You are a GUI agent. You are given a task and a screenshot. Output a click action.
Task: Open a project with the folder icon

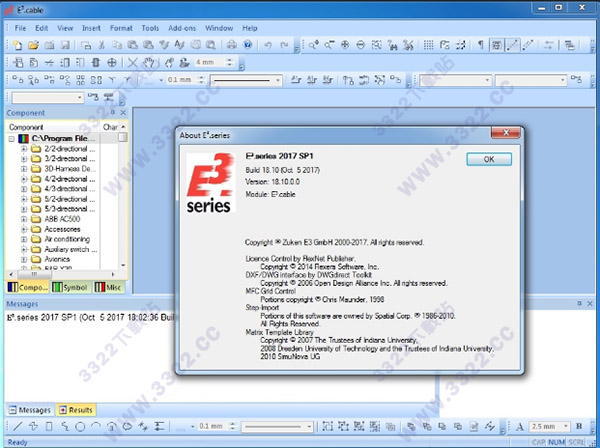pyautogui.click(x=33, y=45)
